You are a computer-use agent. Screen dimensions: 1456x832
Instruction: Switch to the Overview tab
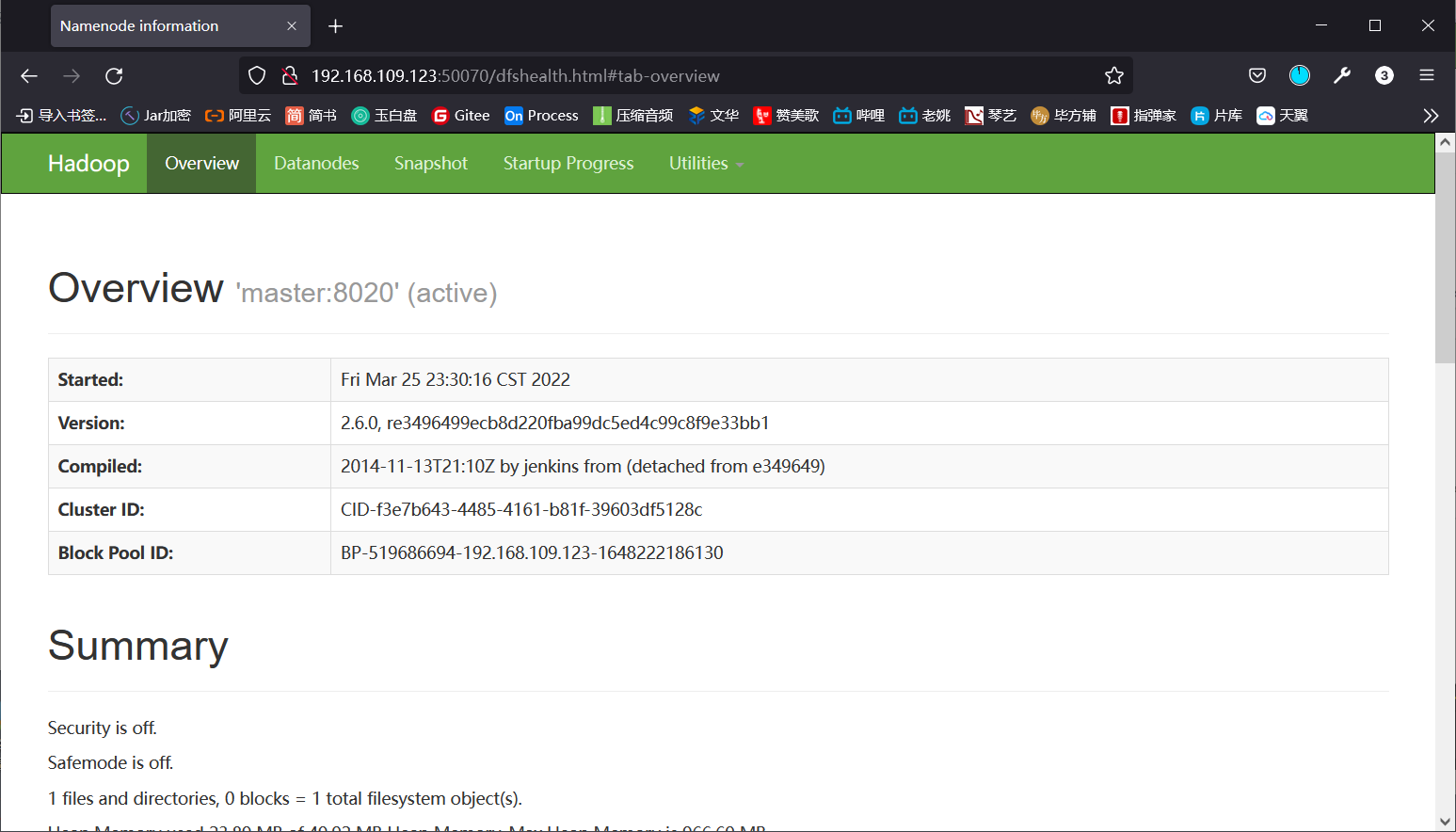(x=201, y=164)
